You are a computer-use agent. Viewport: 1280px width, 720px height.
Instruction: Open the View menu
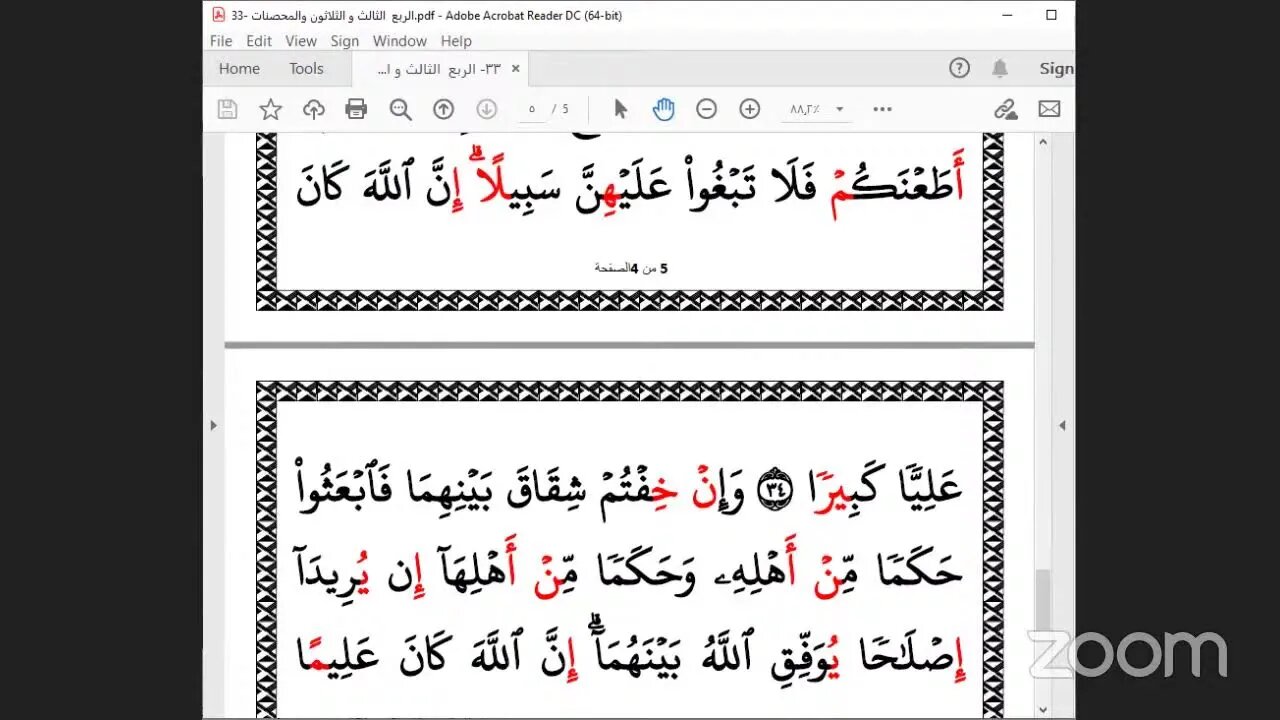[x=301, y=41]
